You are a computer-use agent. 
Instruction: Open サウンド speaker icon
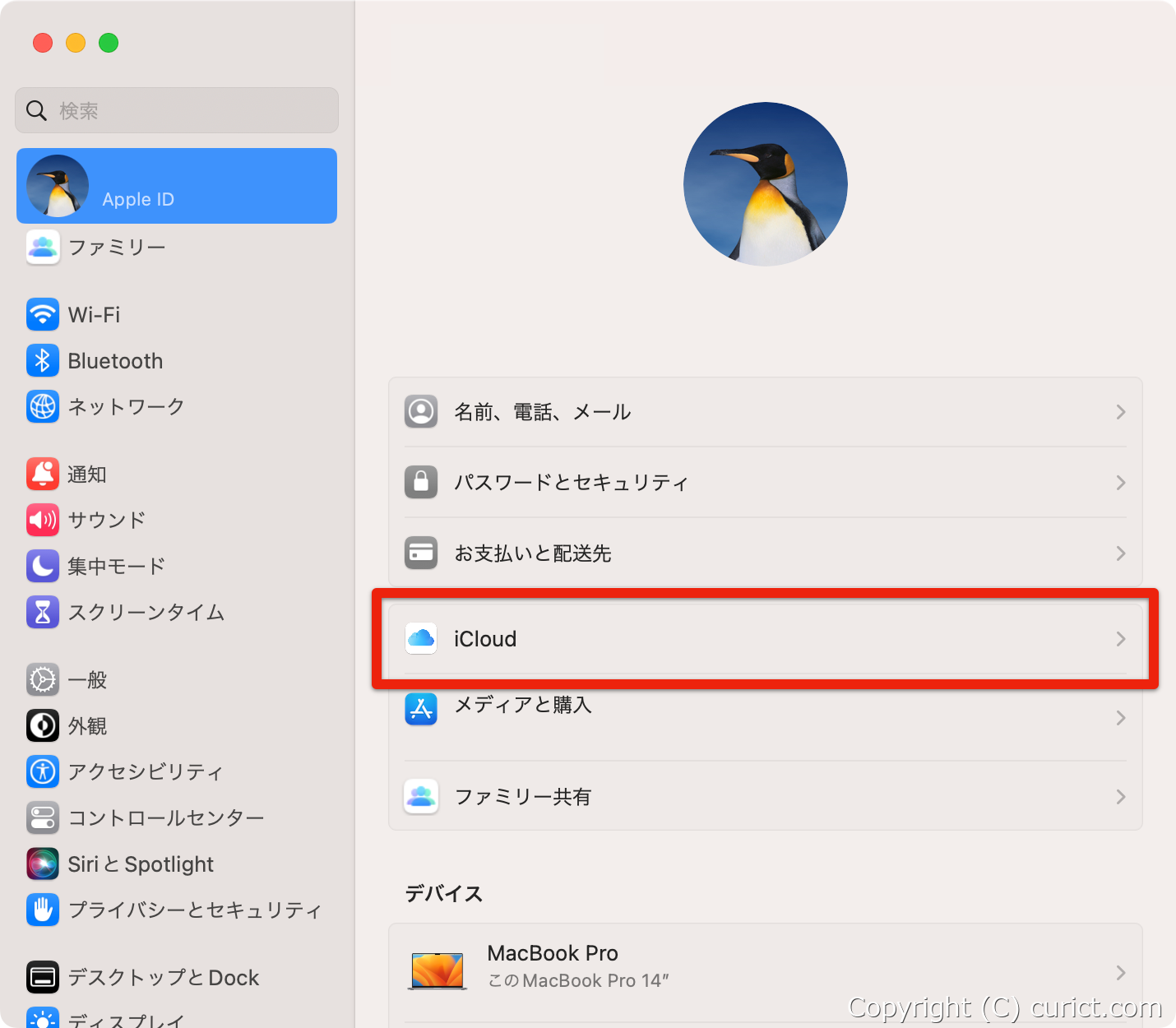coord(43,520)
